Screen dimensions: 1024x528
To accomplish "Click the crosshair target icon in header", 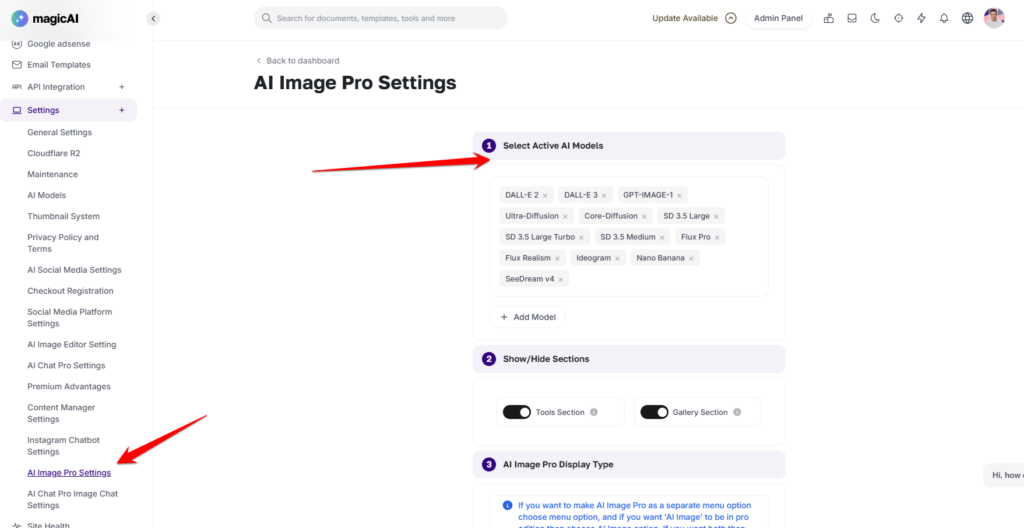I will click(898, 18).
